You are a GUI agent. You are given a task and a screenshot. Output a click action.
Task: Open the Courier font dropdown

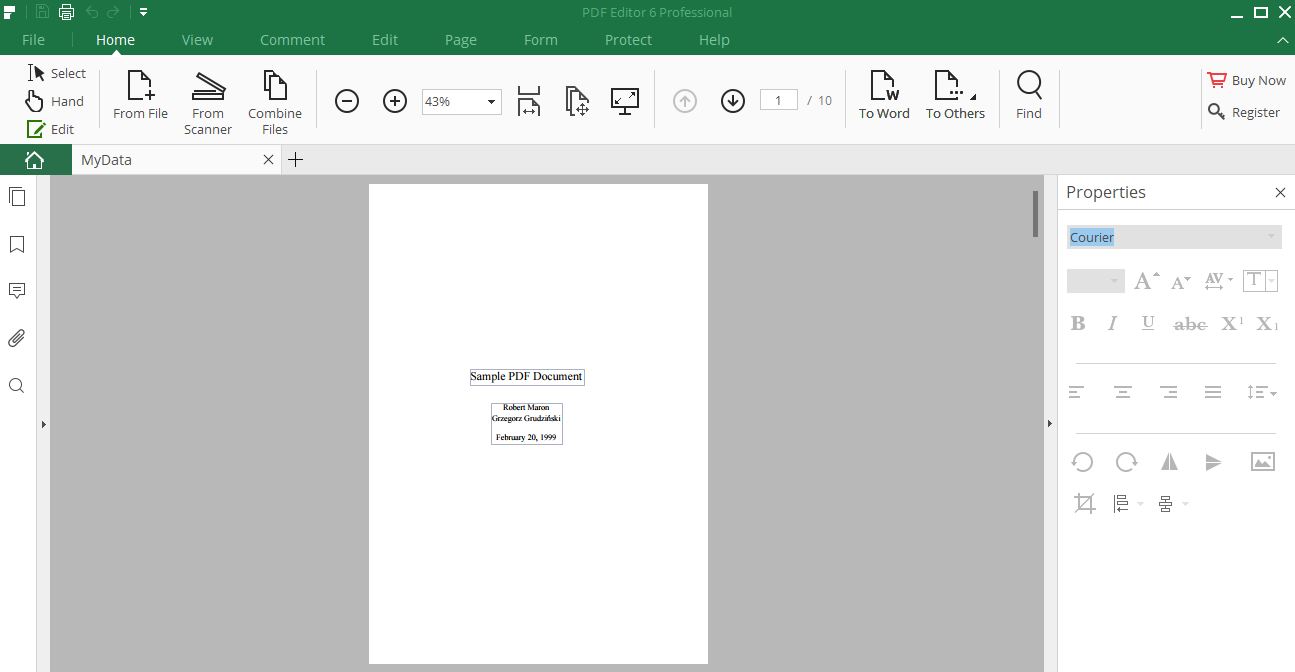pyautogui.click(x=1271, y=237)
